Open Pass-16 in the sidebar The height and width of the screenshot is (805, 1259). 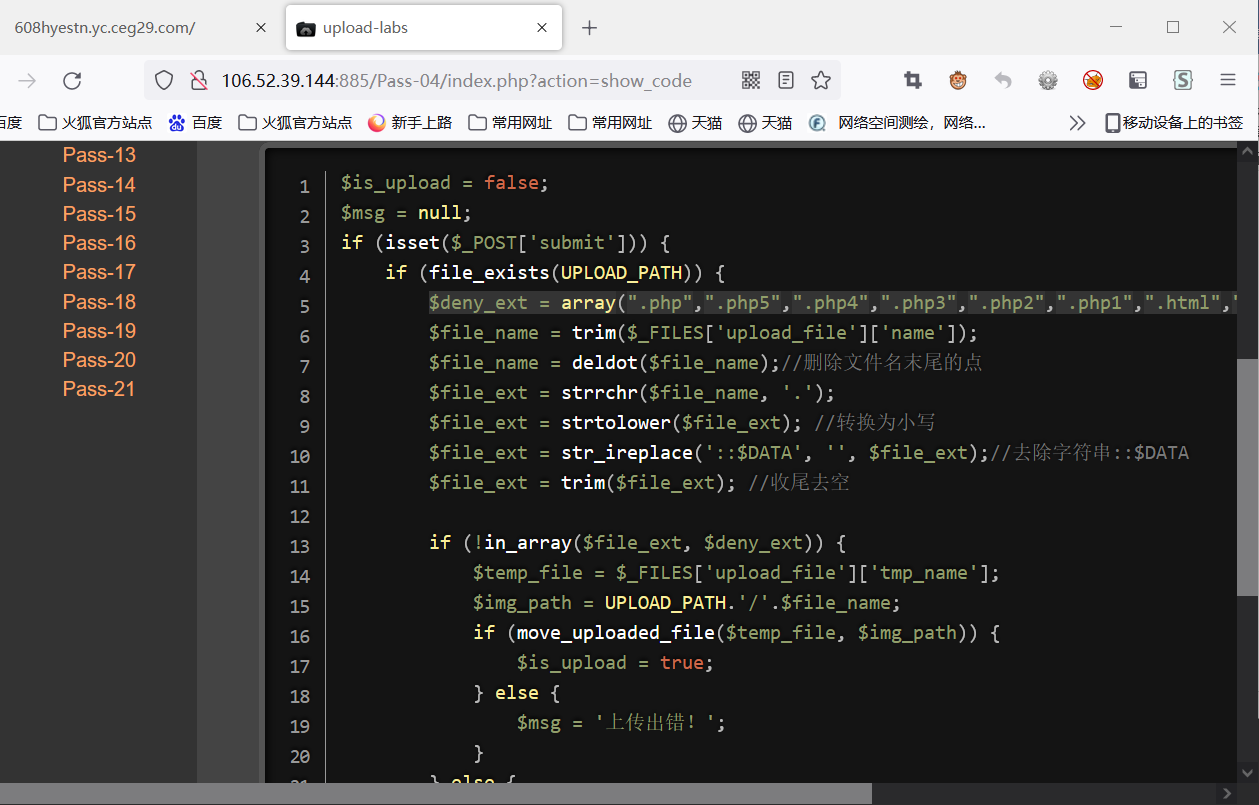coord(99,243)
